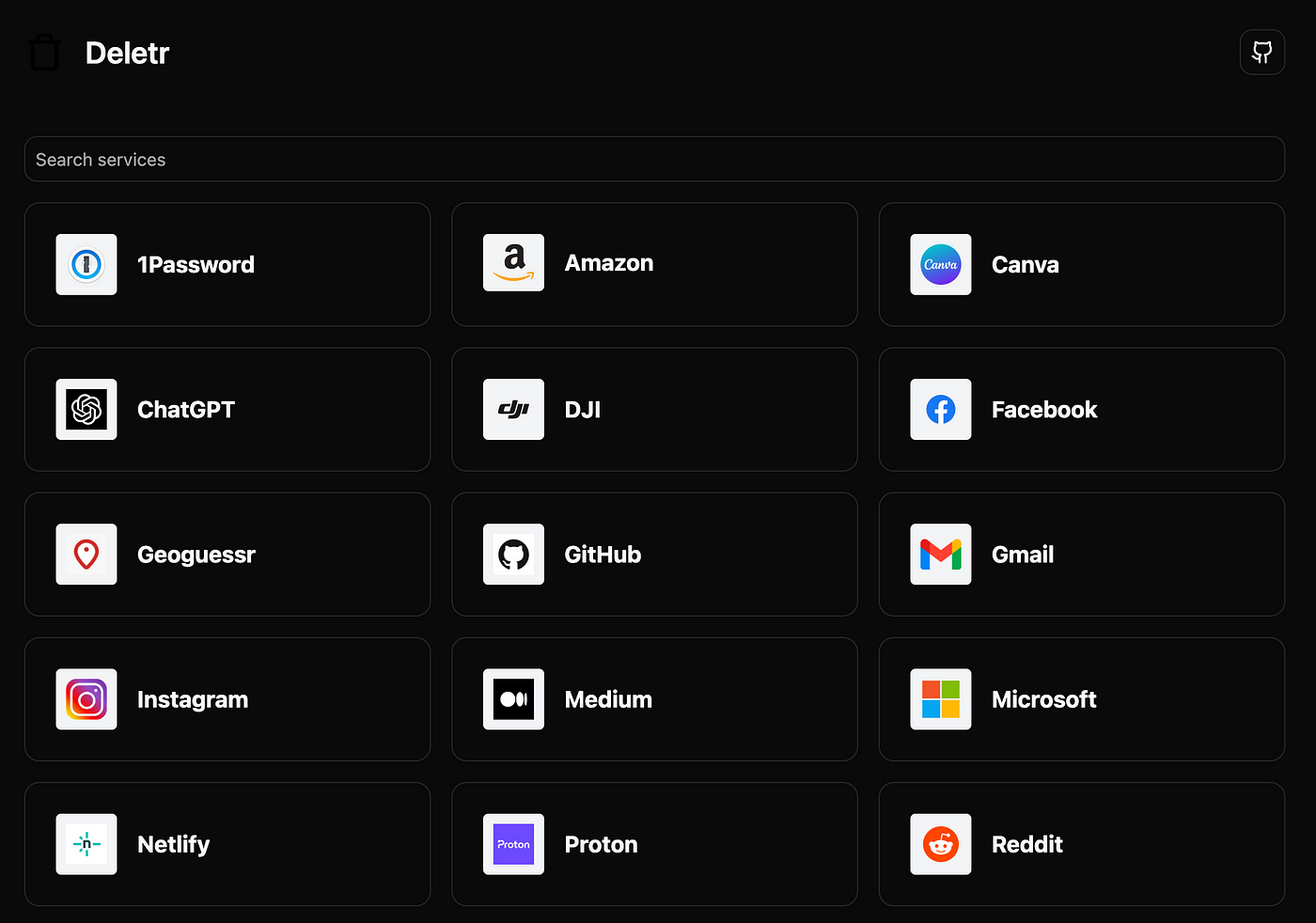Click the Gmail envelope icon
Viewport: 1316px width, 923px height.
point(941,554)
